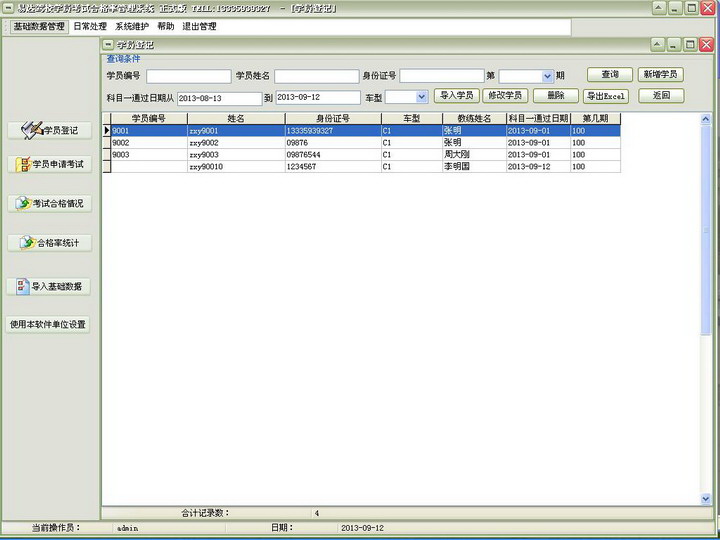Open 学员申请考试 sidebar button
Viewport: 720px width, 540px height.
click(x=50, y=164)
